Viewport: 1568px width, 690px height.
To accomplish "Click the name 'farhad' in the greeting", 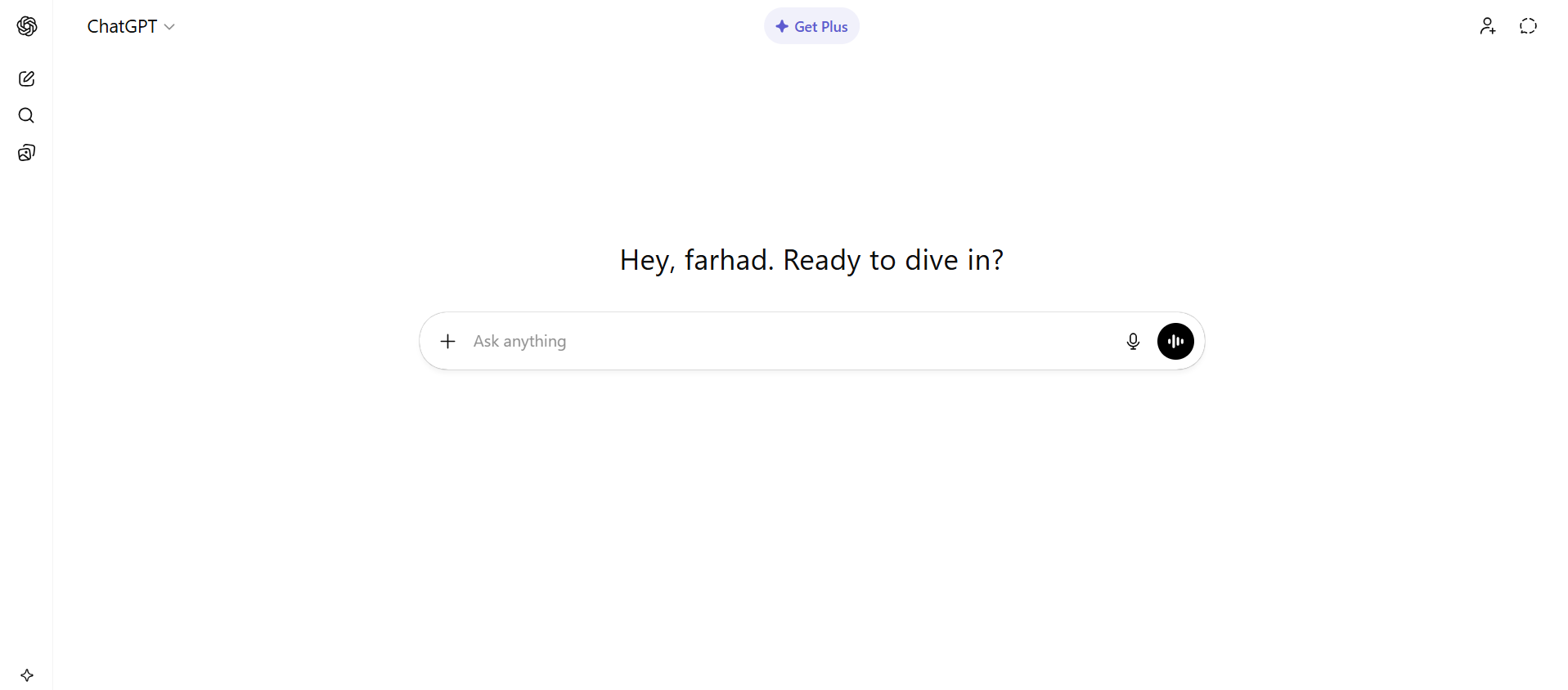I will tap(728, 260).
